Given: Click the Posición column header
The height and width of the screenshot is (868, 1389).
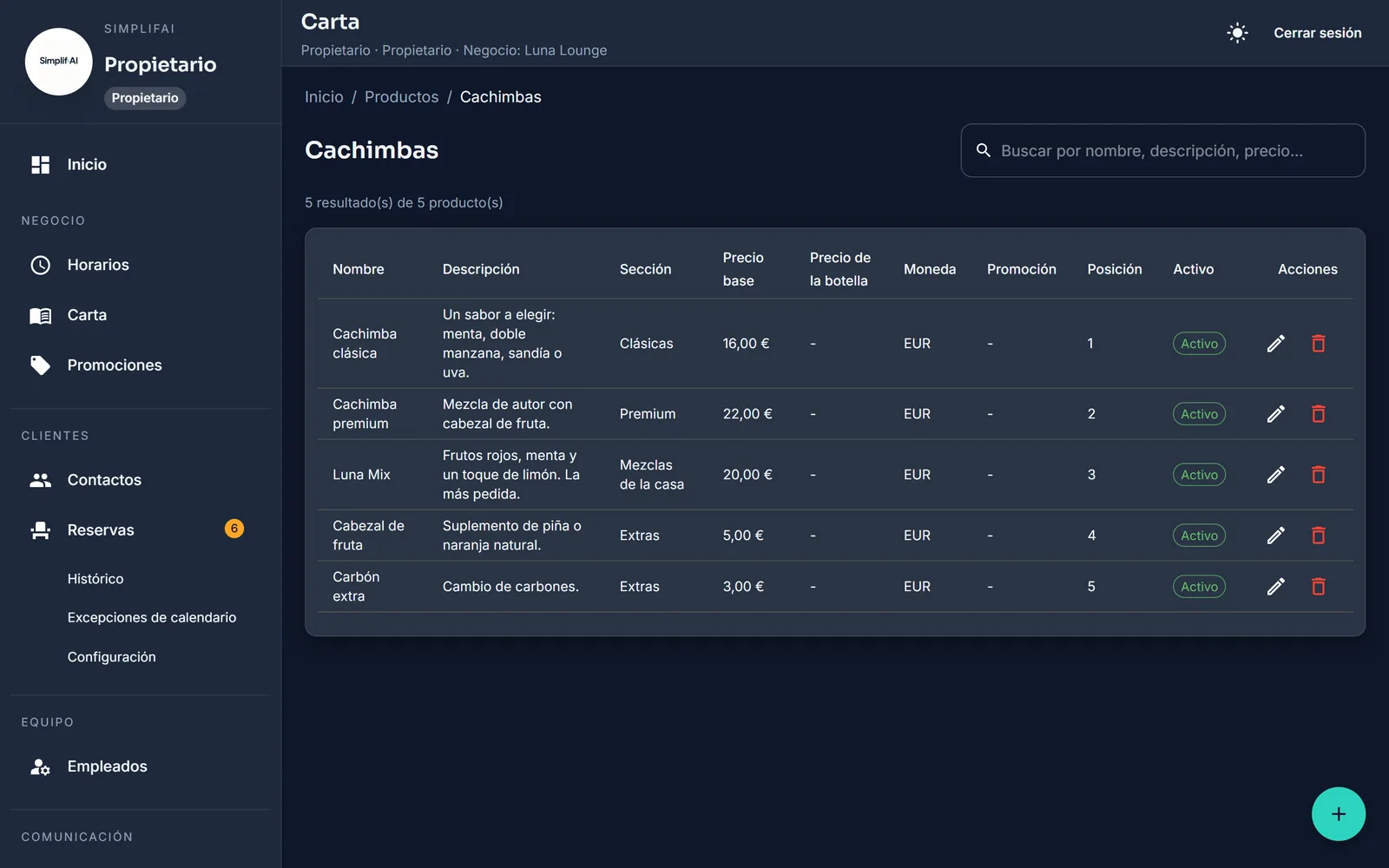Looking at the screenshot, I should click(x=1115, y=269).
